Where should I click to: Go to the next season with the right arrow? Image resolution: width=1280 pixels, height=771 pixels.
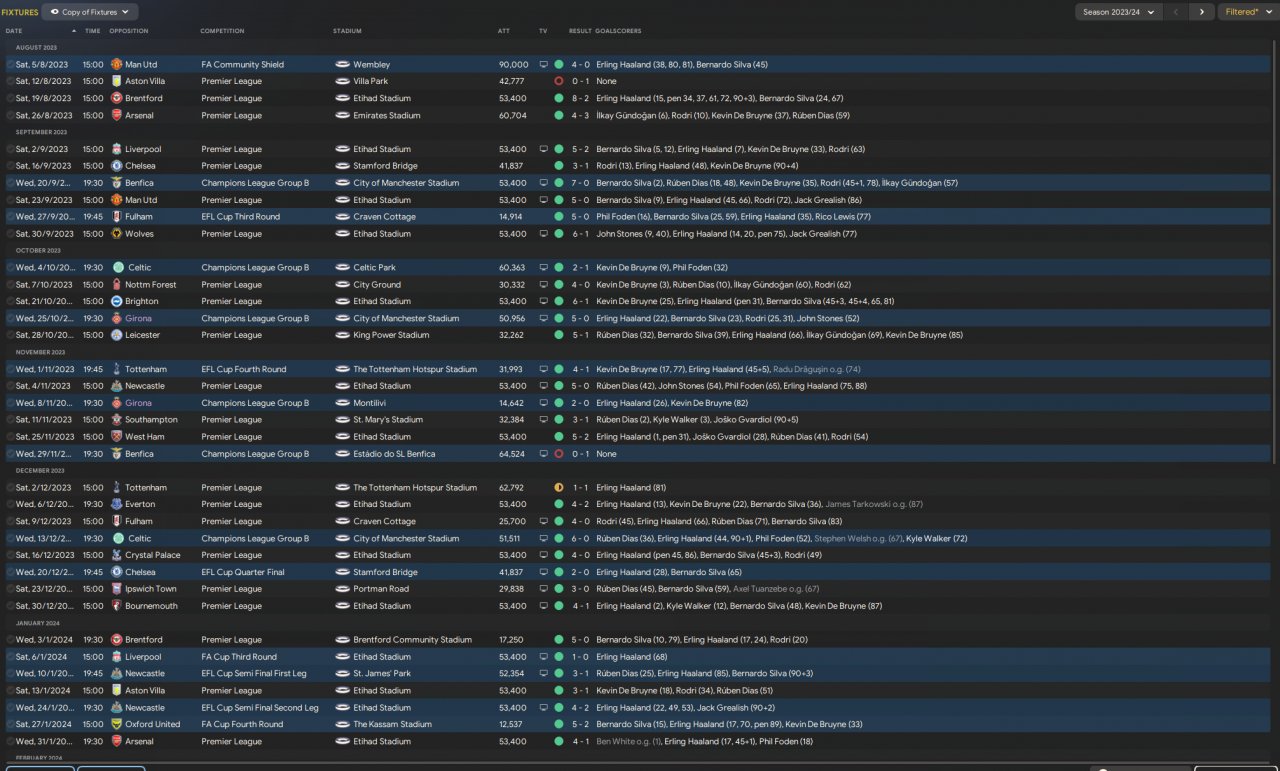click(1201, 12)
